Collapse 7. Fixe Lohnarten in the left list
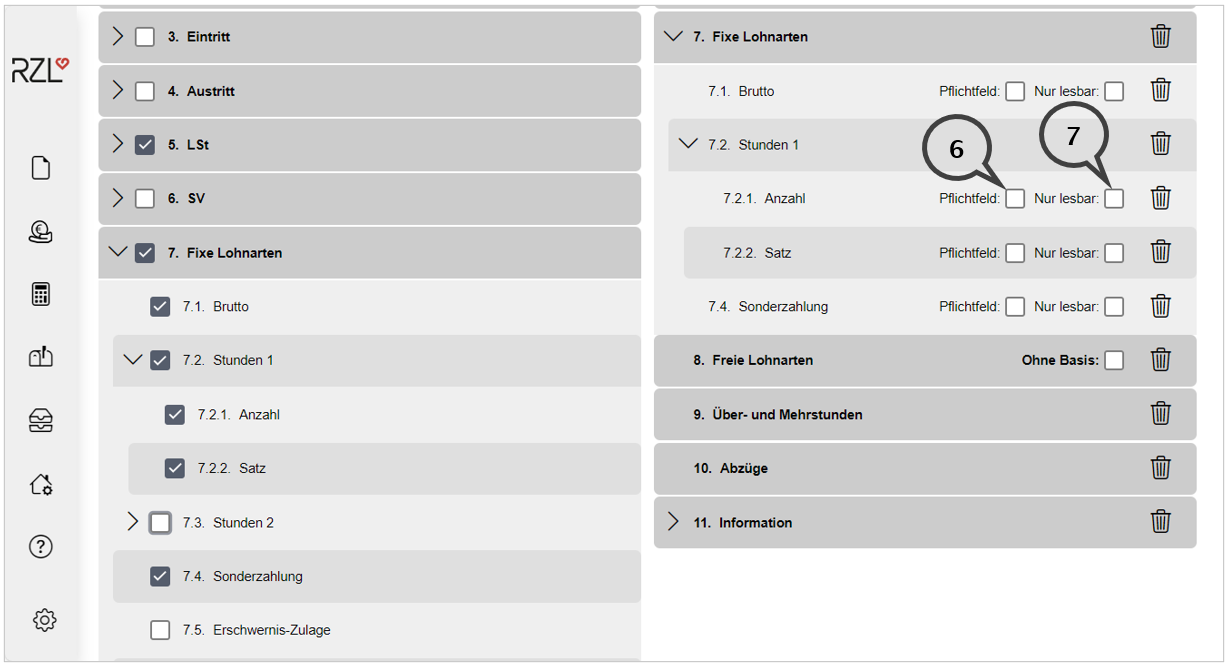 coord(118,253)
